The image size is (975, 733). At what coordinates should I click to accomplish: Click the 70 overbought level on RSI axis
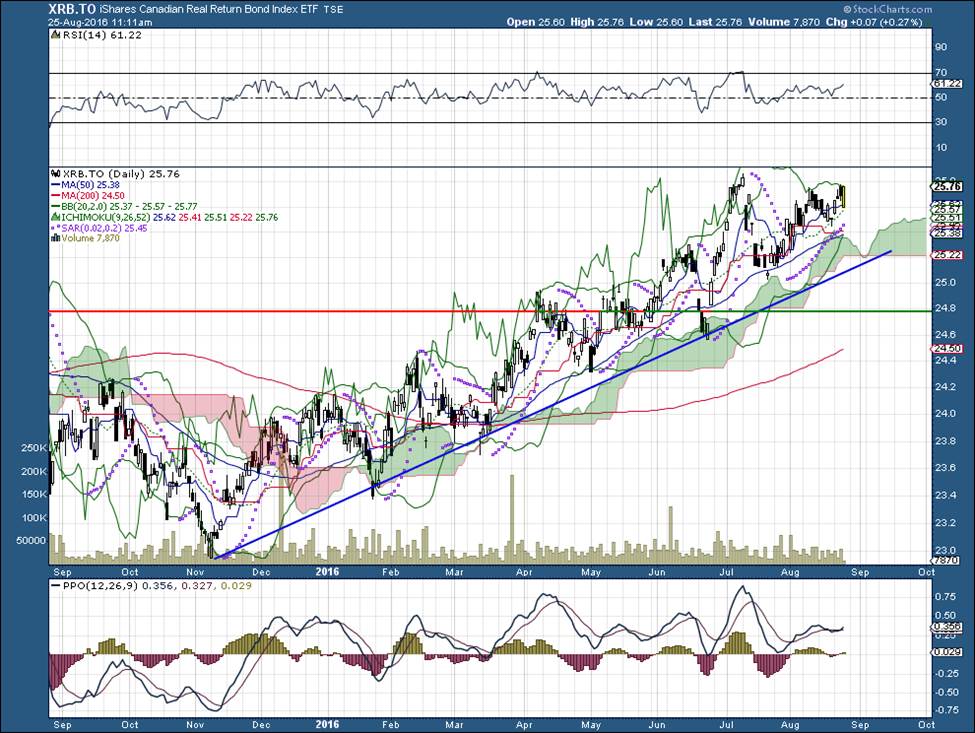click(941, 73)
